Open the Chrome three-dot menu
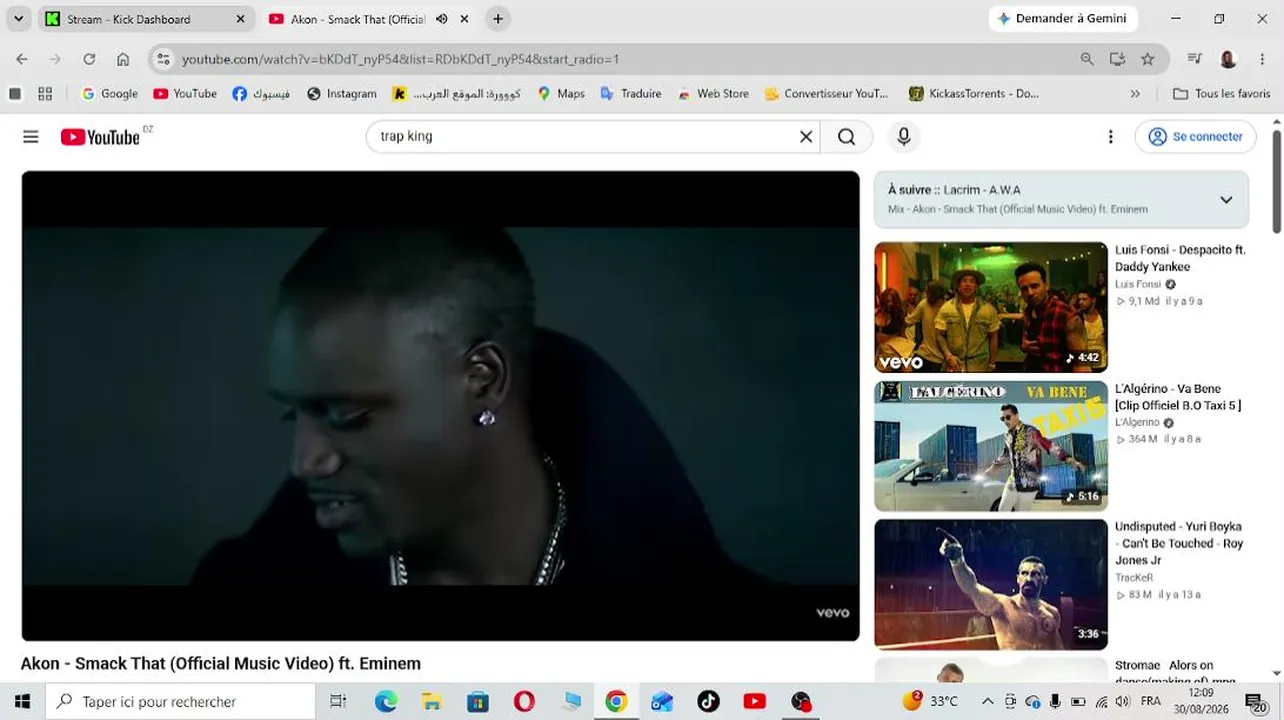This screenshot has height=720, width=1284. click(x=1262, y=59)
